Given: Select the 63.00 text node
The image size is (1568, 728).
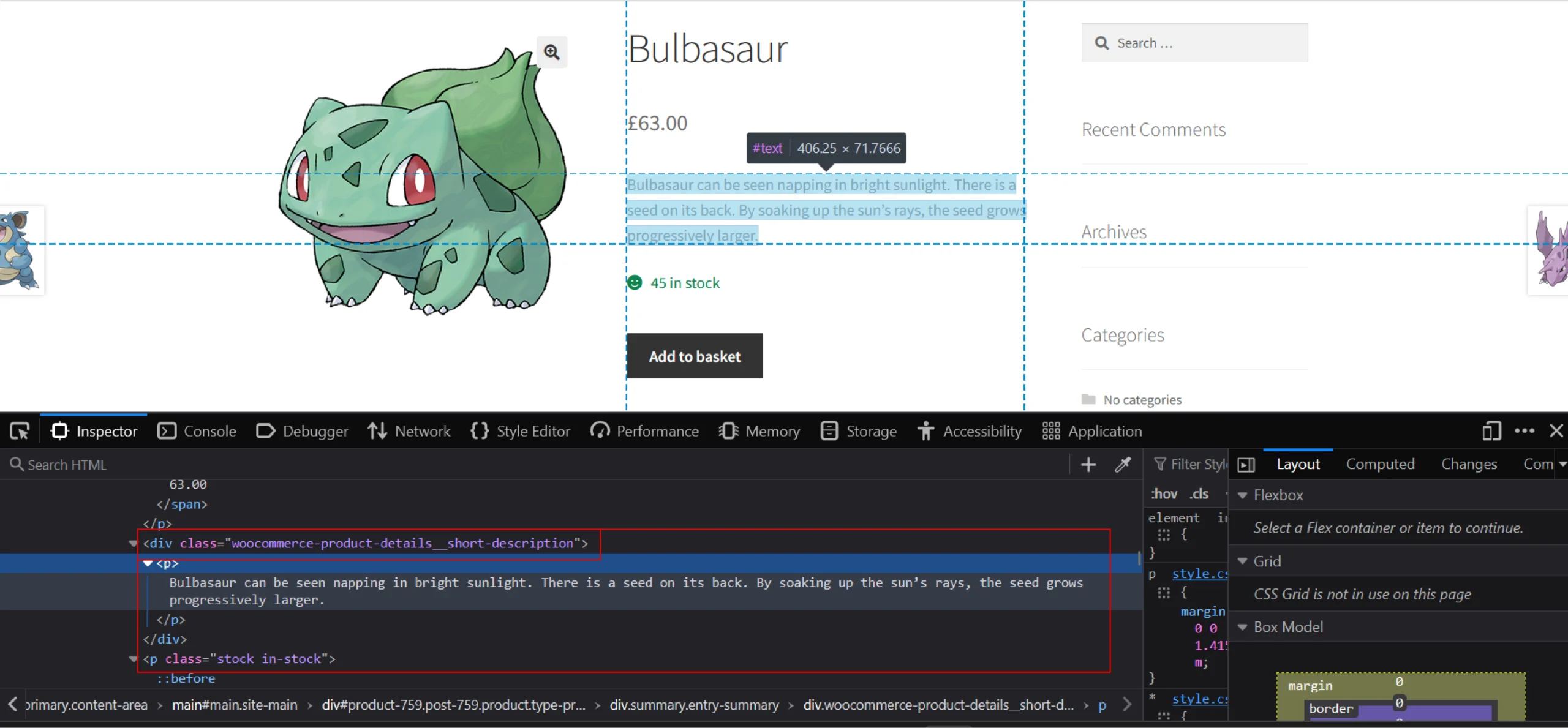Looking at the screenshot, I should [188, 484].
